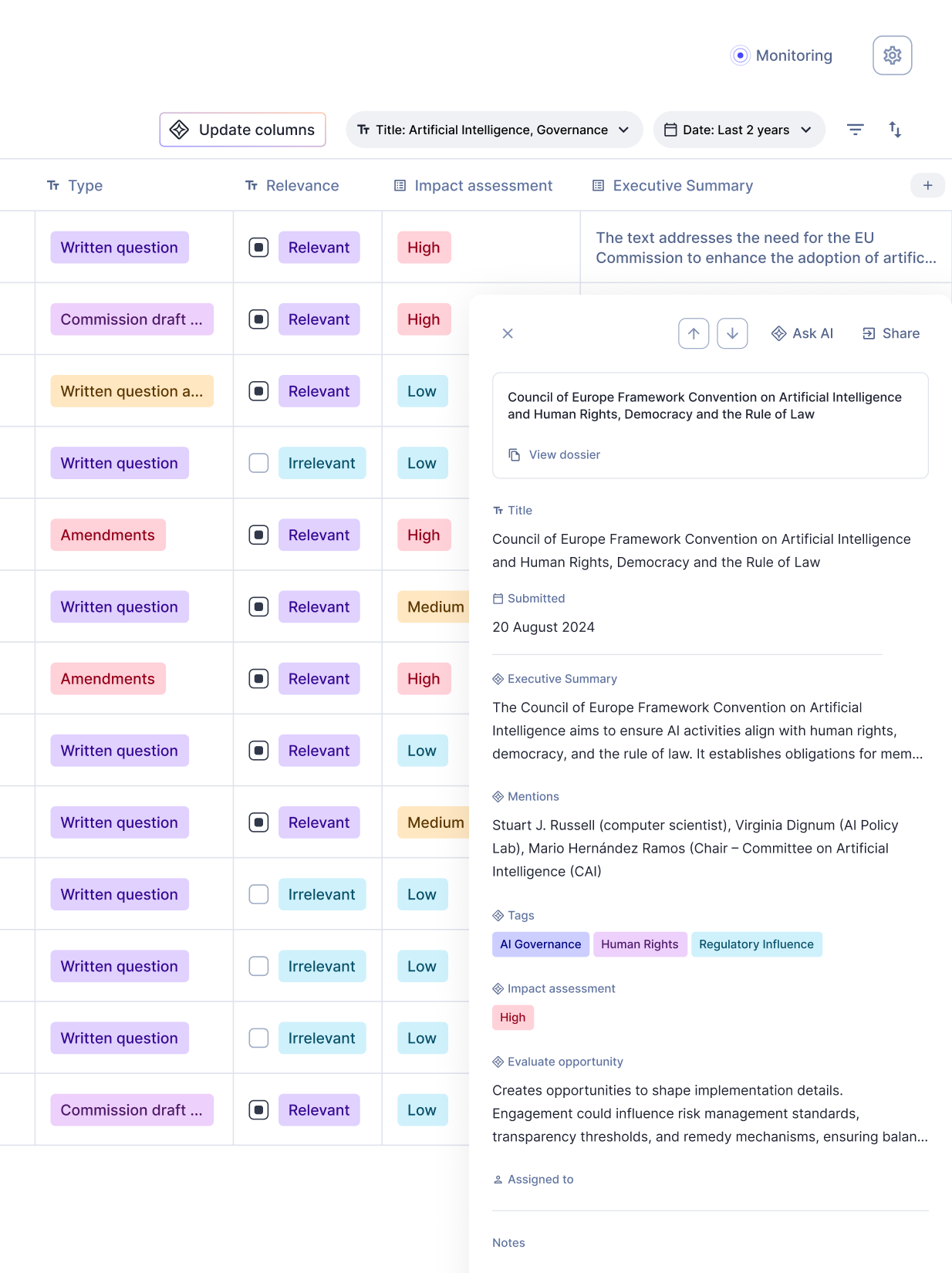Check the first Irrelevant row's checkbox
The image size is (952, 1273).
(258, 463)
